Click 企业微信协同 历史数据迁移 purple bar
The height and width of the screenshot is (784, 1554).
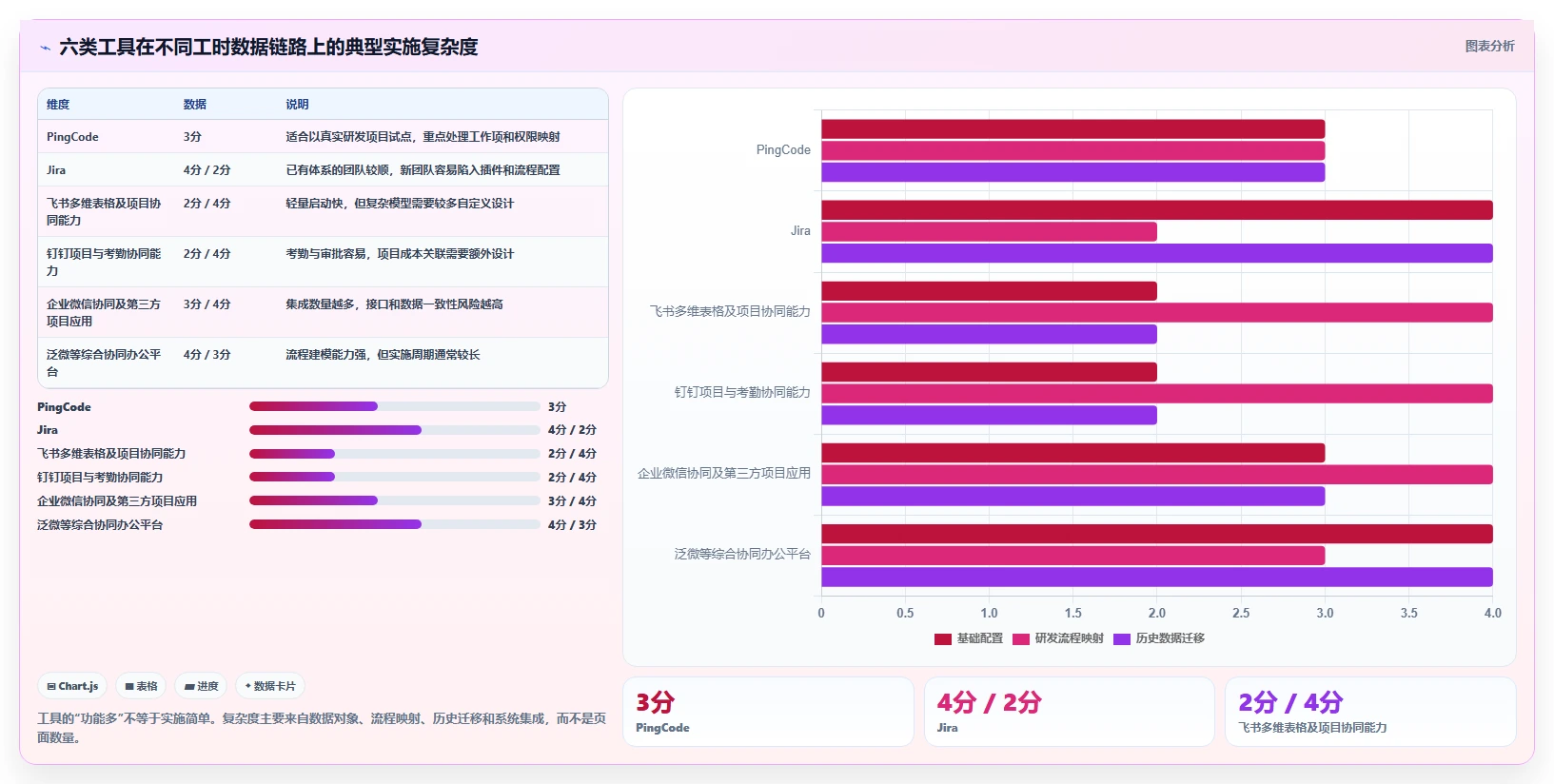[1072, 497]
